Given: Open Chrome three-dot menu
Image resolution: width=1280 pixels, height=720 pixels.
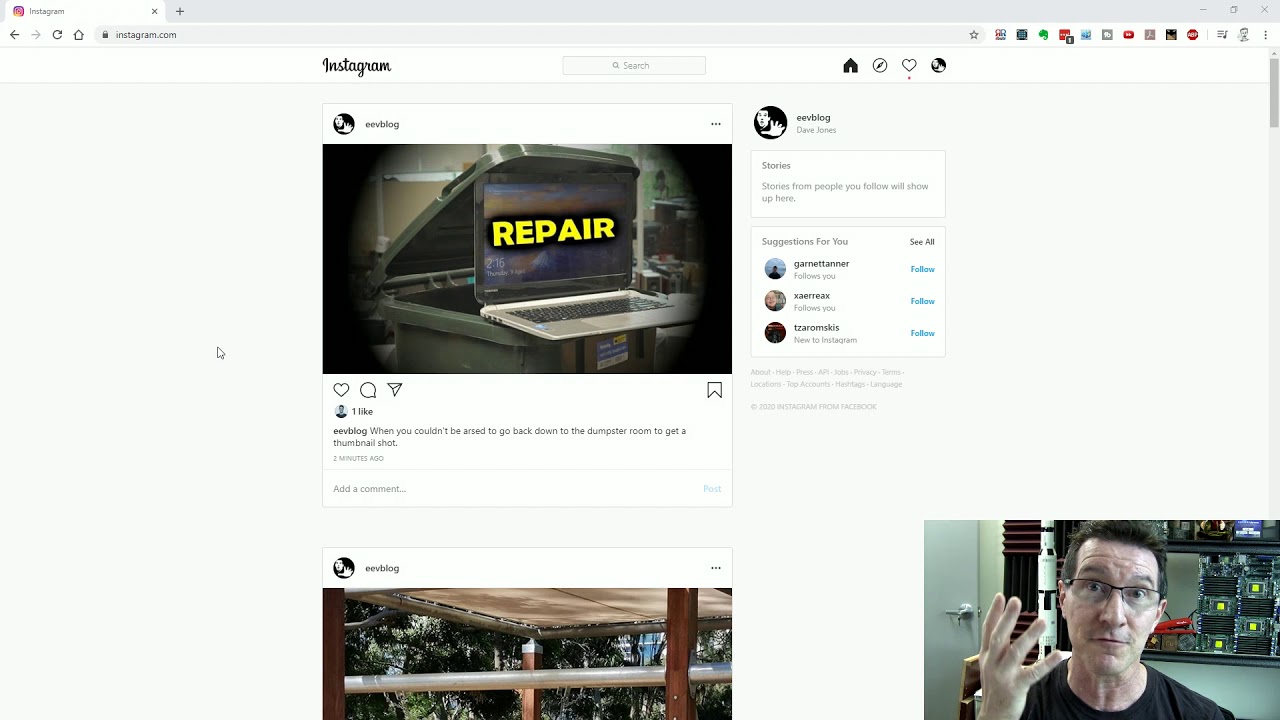Looking at the screenshot, I should click(1266, 34).
